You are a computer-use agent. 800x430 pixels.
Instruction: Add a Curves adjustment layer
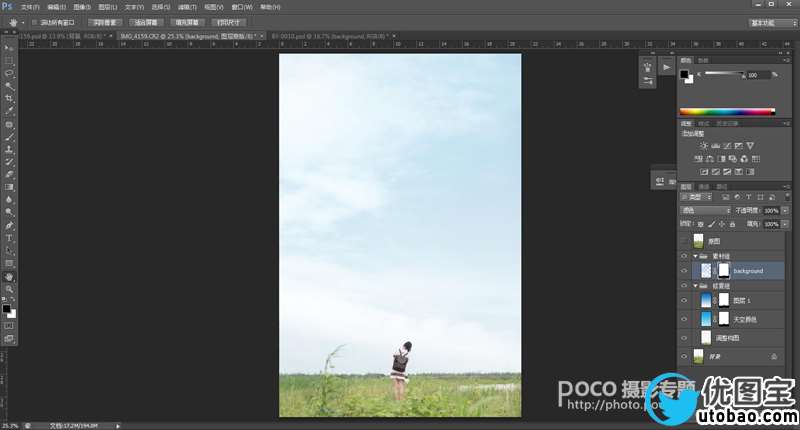click(727, 146)
